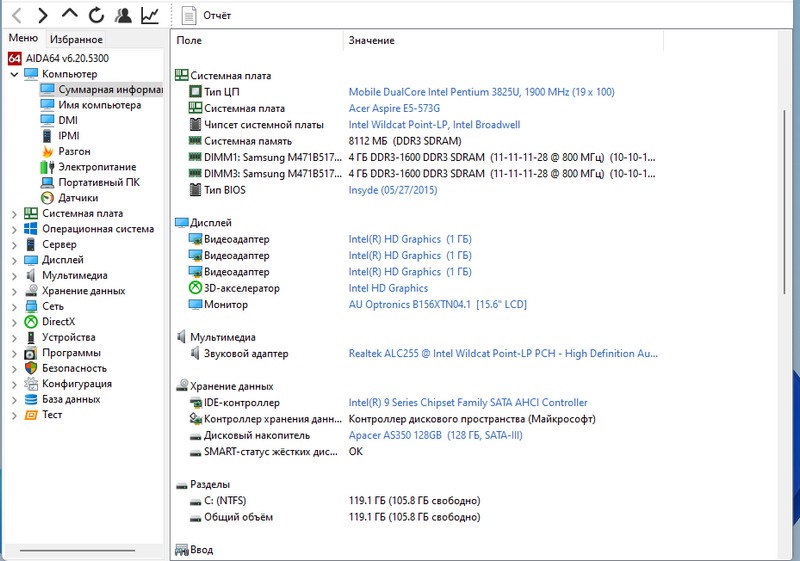Select the Разгон overclock item
This screenshot has height=561, width=800.
75,151
